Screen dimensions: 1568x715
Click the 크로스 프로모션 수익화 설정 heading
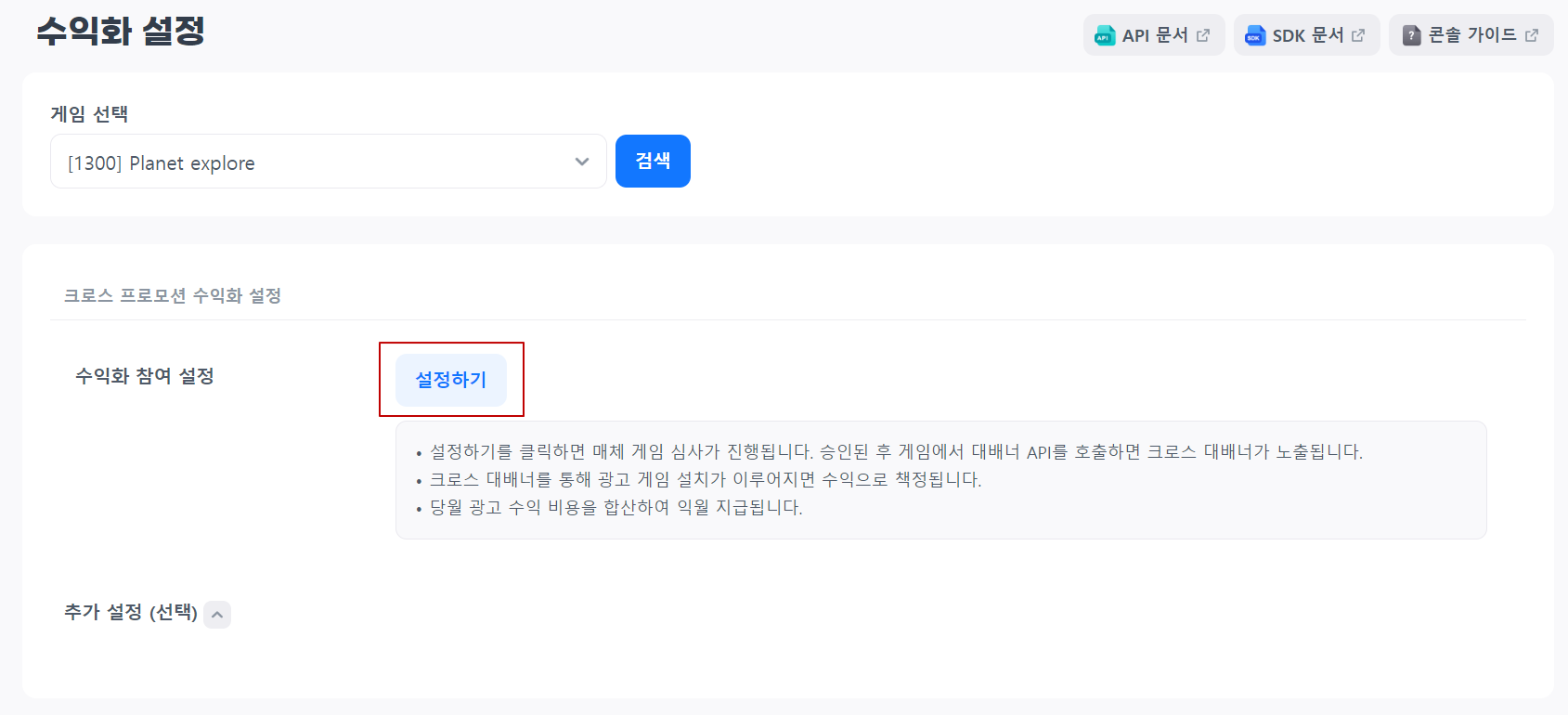click(173, 295)
